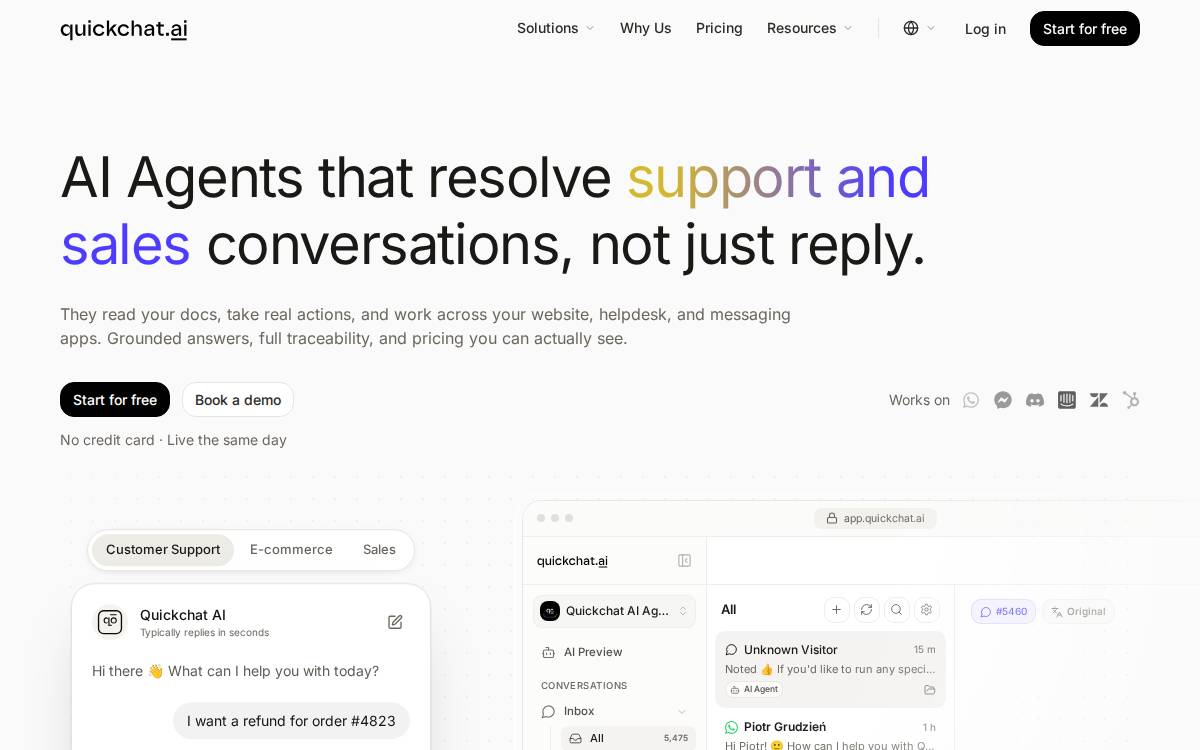Image resolution: width=1200 pixels, height=750 pixels.
Task: Click the Discord icon beside Works on
Action: pyautogui.click(x=1035, y=400)
